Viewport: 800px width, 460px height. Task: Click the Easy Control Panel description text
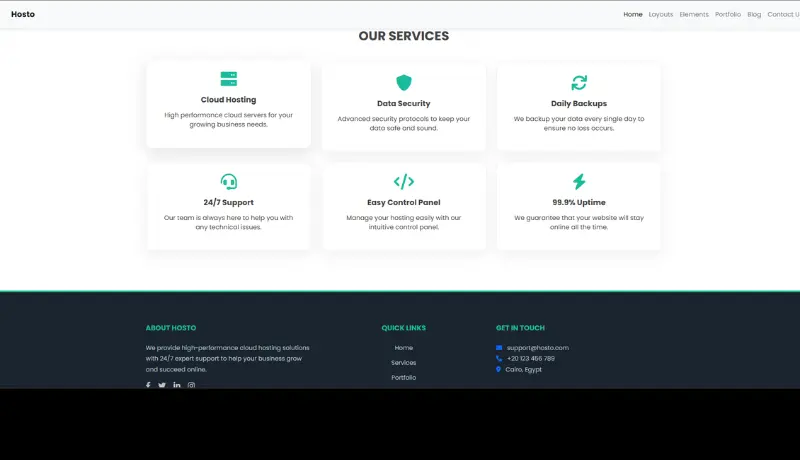click(404, 222)
